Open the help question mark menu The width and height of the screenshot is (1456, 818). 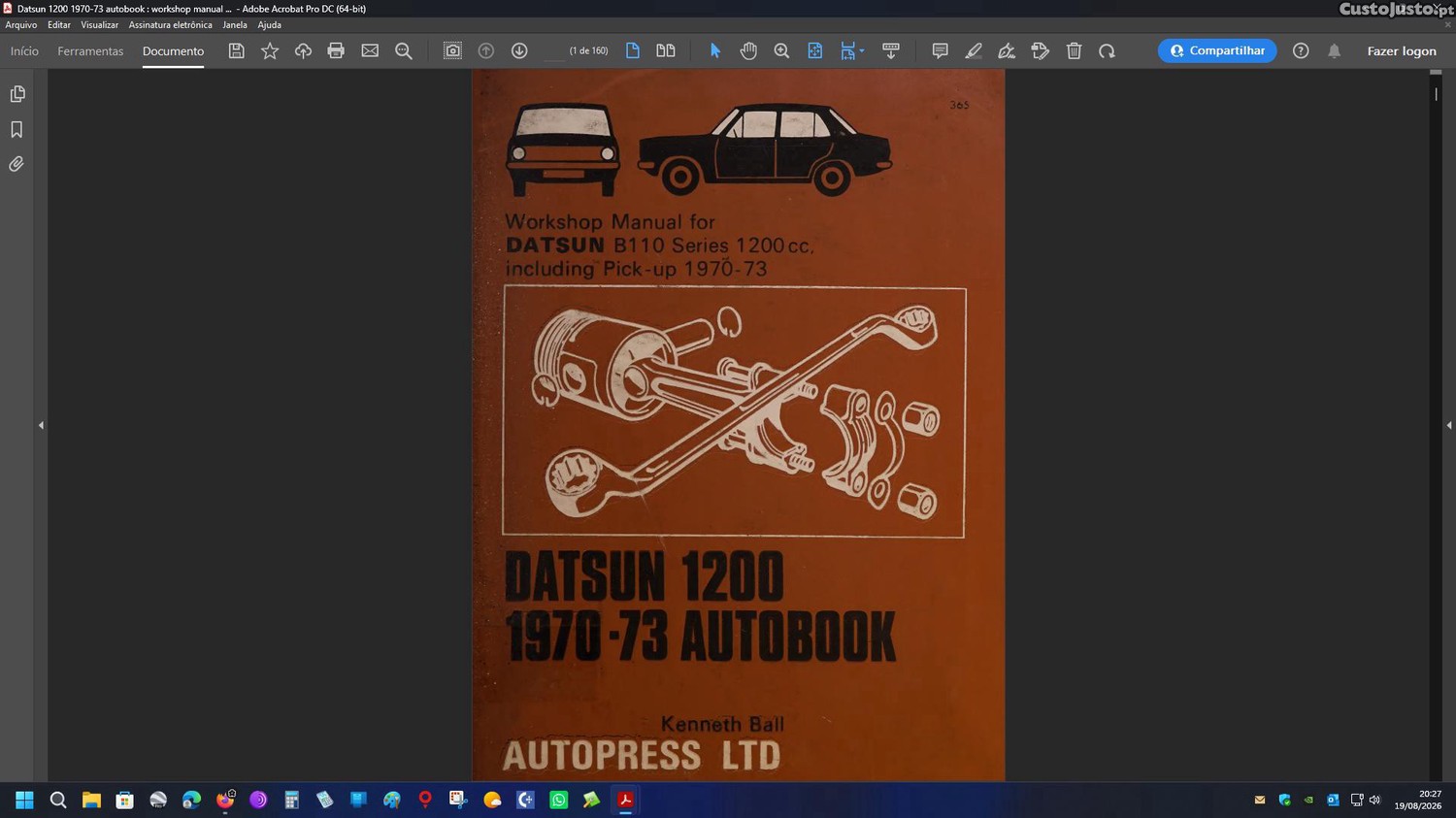pos(1301,50)
